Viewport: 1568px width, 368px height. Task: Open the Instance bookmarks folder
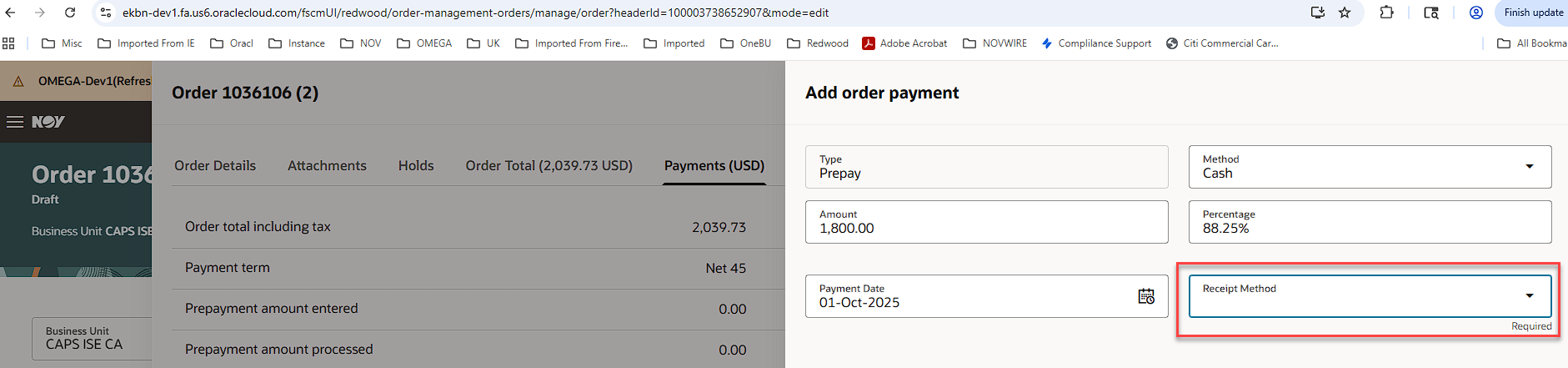tap(297, 43)
